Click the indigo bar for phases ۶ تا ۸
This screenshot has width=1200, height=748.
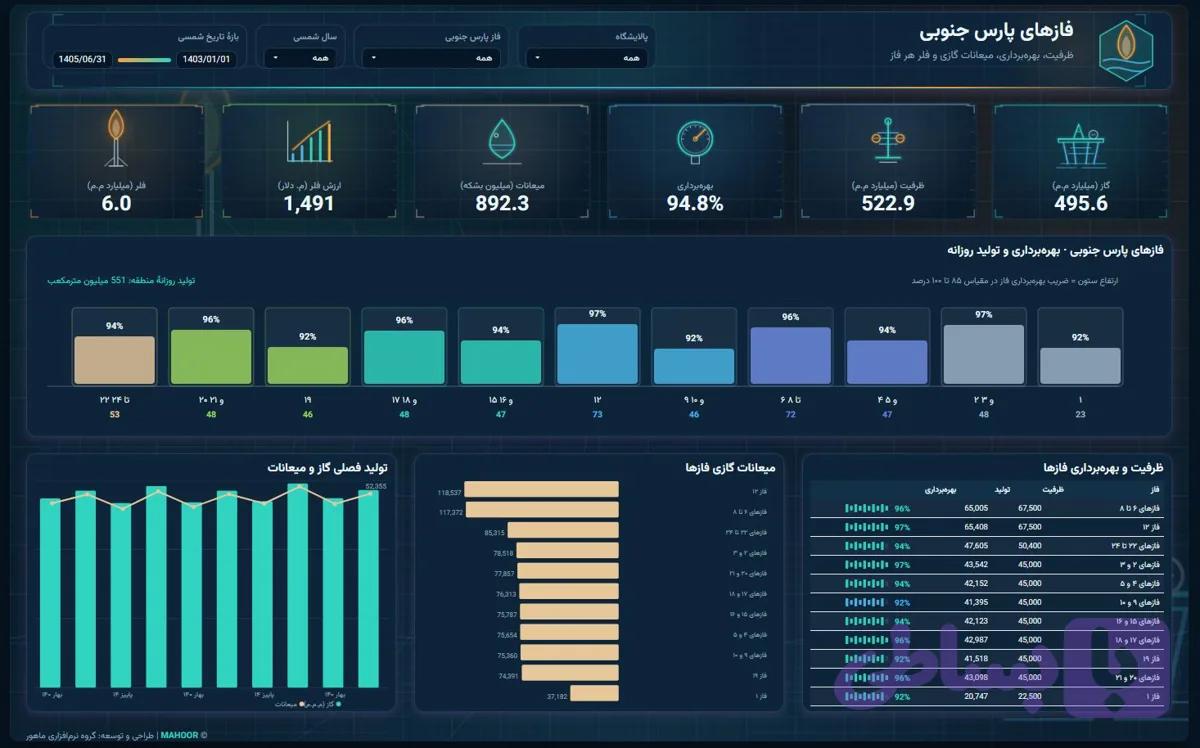790,356
